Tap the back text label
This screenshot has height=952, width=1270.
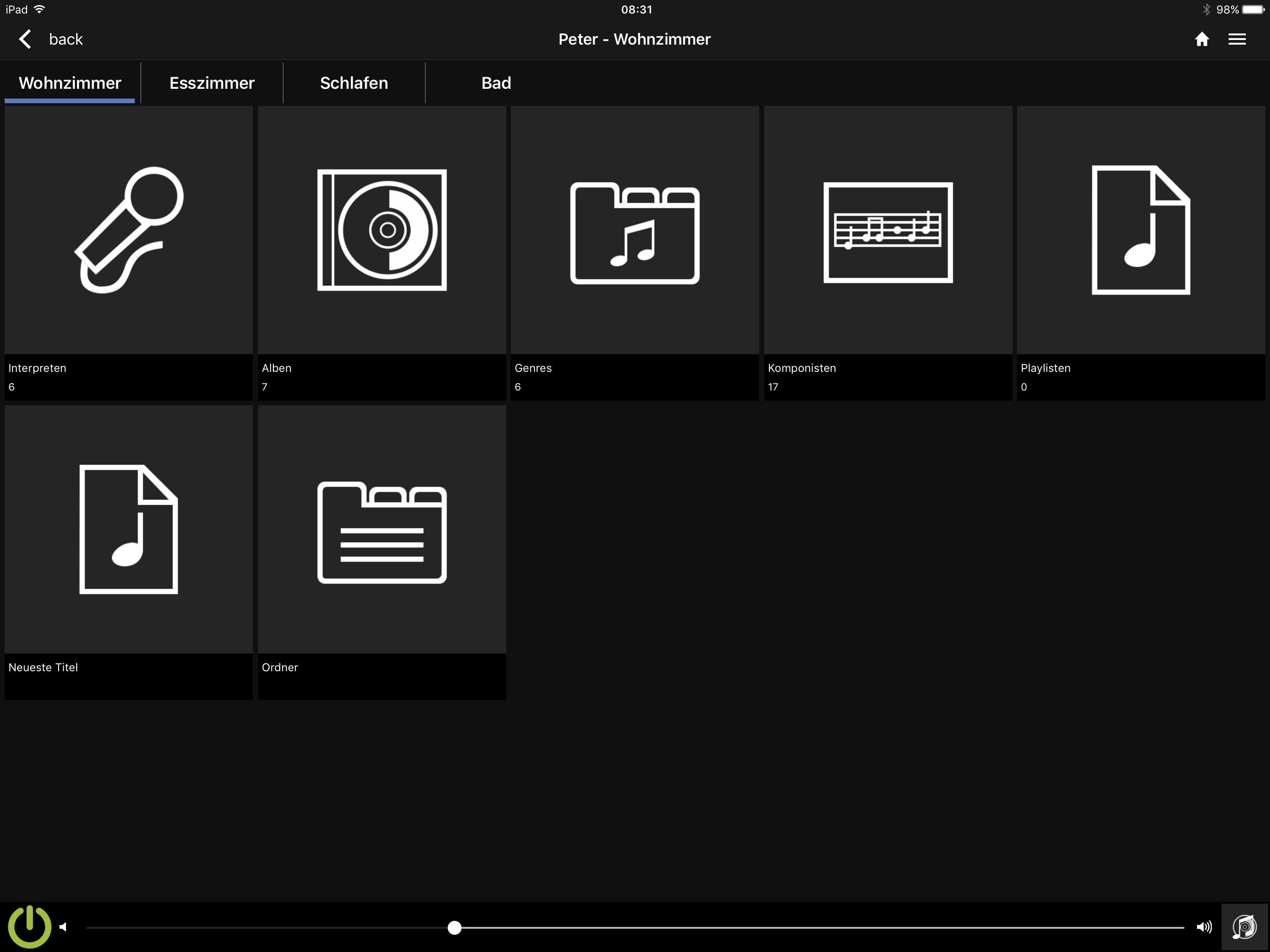(x=66, y=39)
